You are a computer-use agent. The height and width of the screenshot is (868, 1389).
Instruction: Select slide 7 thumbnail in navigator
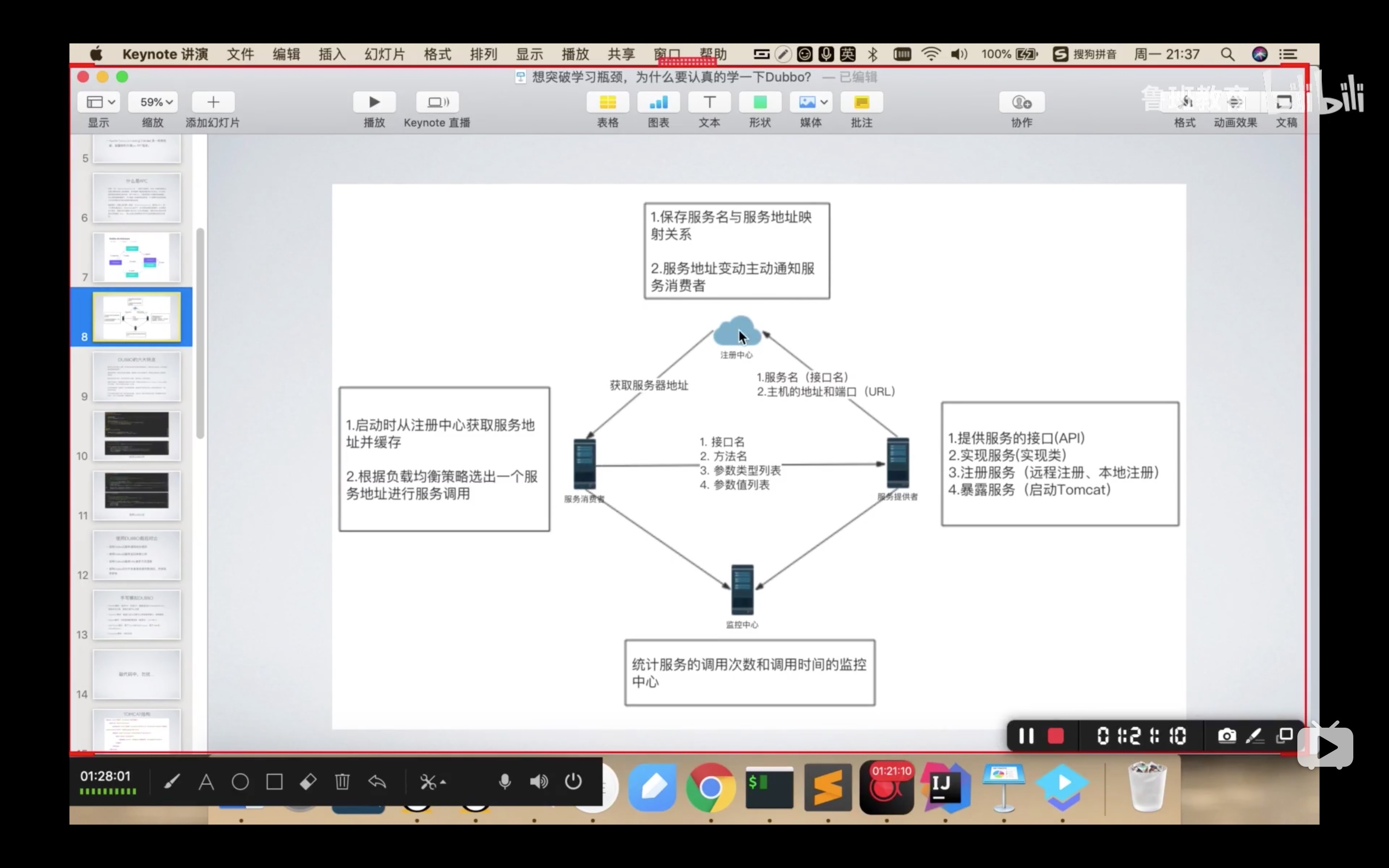tap(136, 257)
